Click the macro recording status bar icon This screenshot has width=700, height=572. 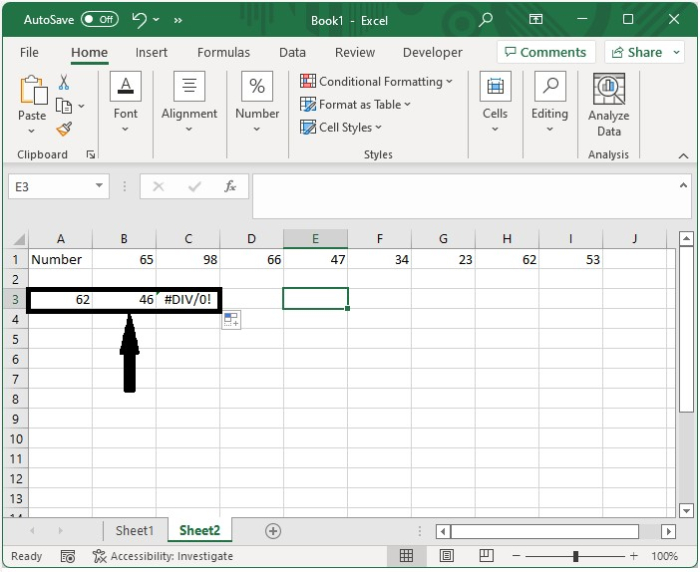pyautogui.click(x=67, y=556)
